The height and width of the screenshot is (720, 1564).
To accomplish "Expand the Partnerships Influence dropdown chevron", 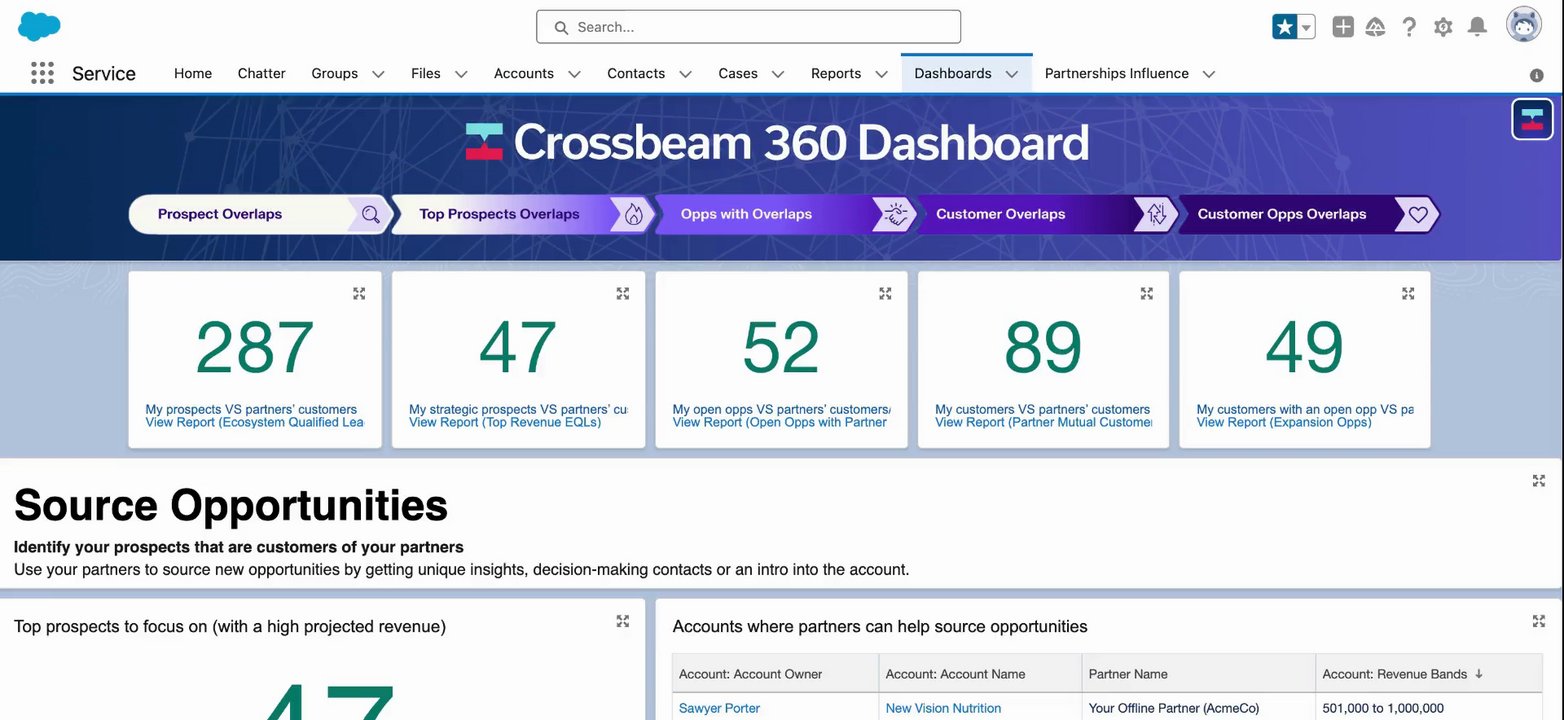I will tap(1209, 74).
